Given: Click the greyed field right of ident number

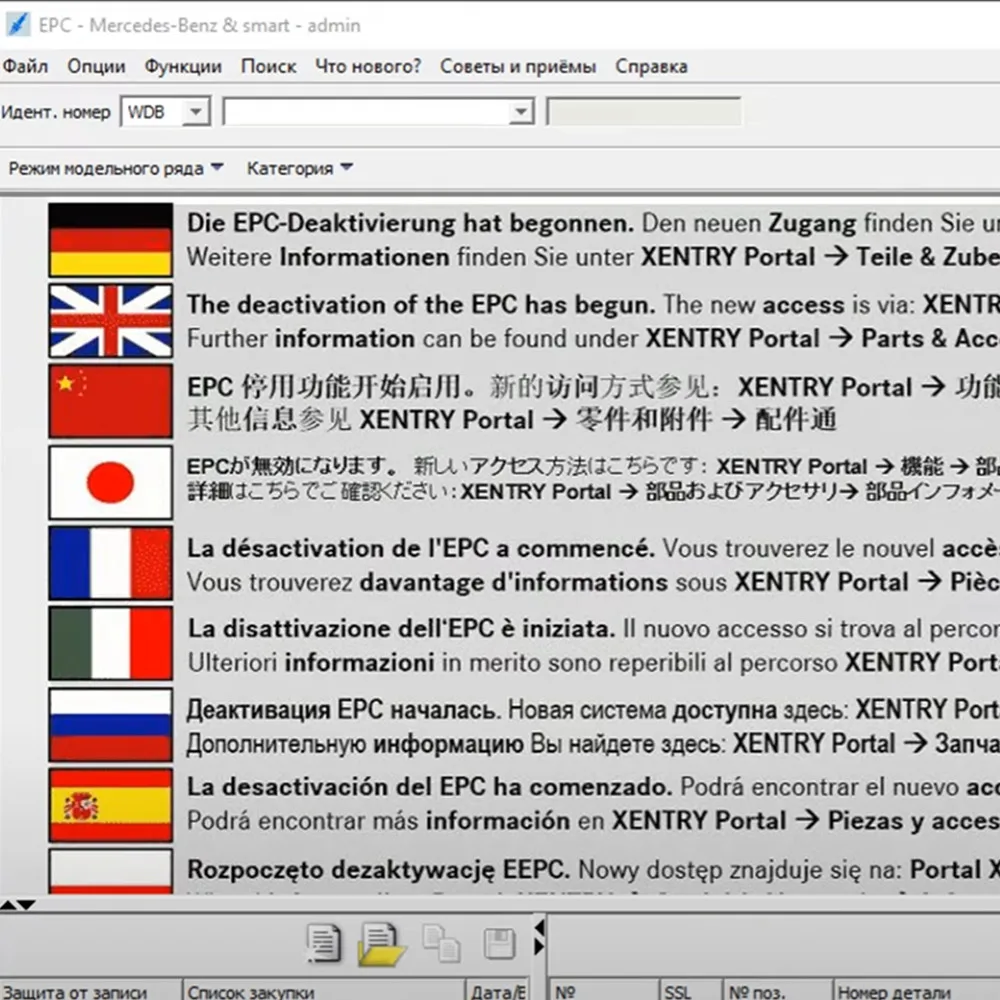Looking at the screenshot, I should coord(644,112).
